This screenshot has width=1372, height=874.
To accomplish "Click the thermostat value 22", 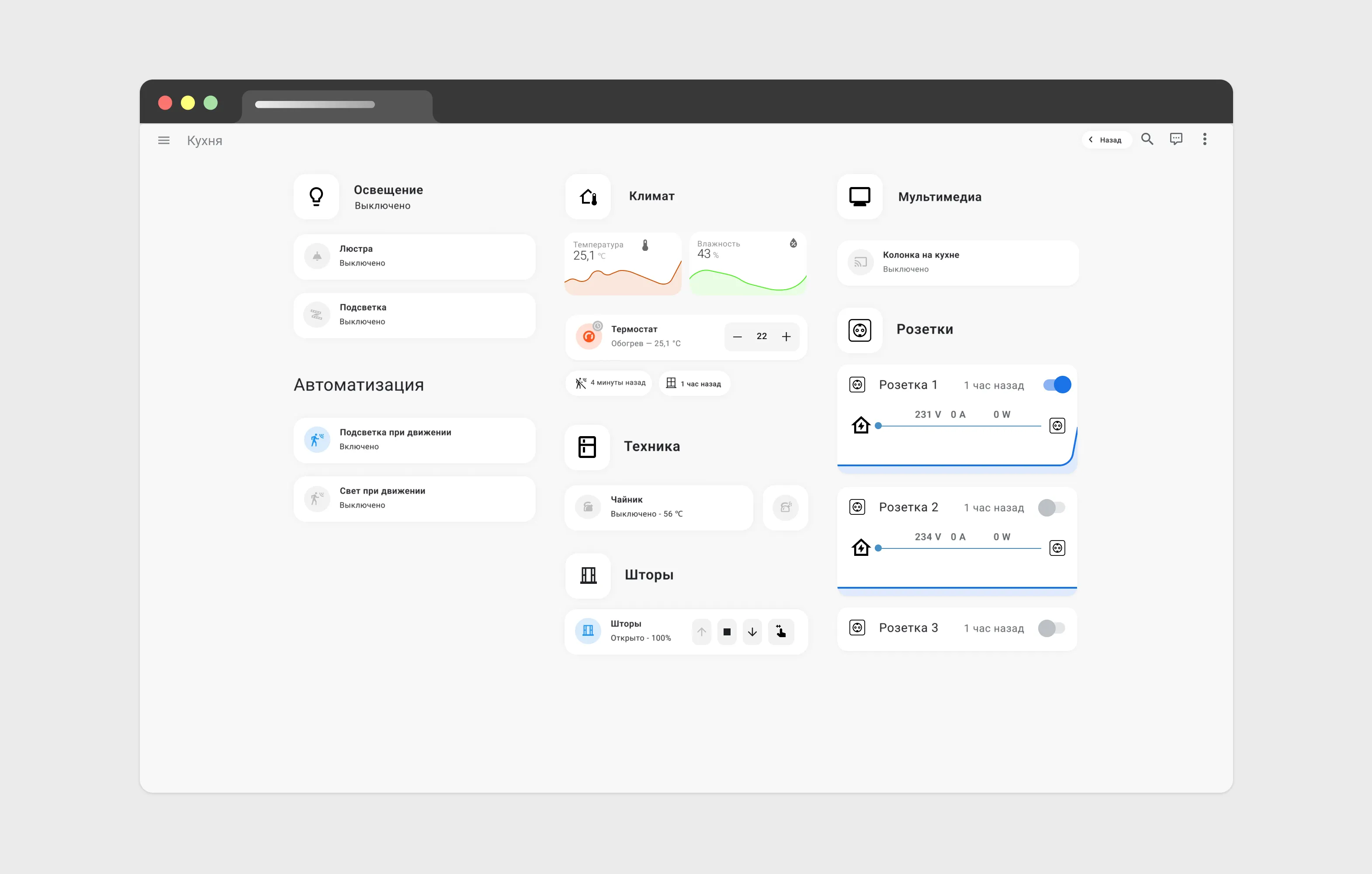I will (762, 336).
